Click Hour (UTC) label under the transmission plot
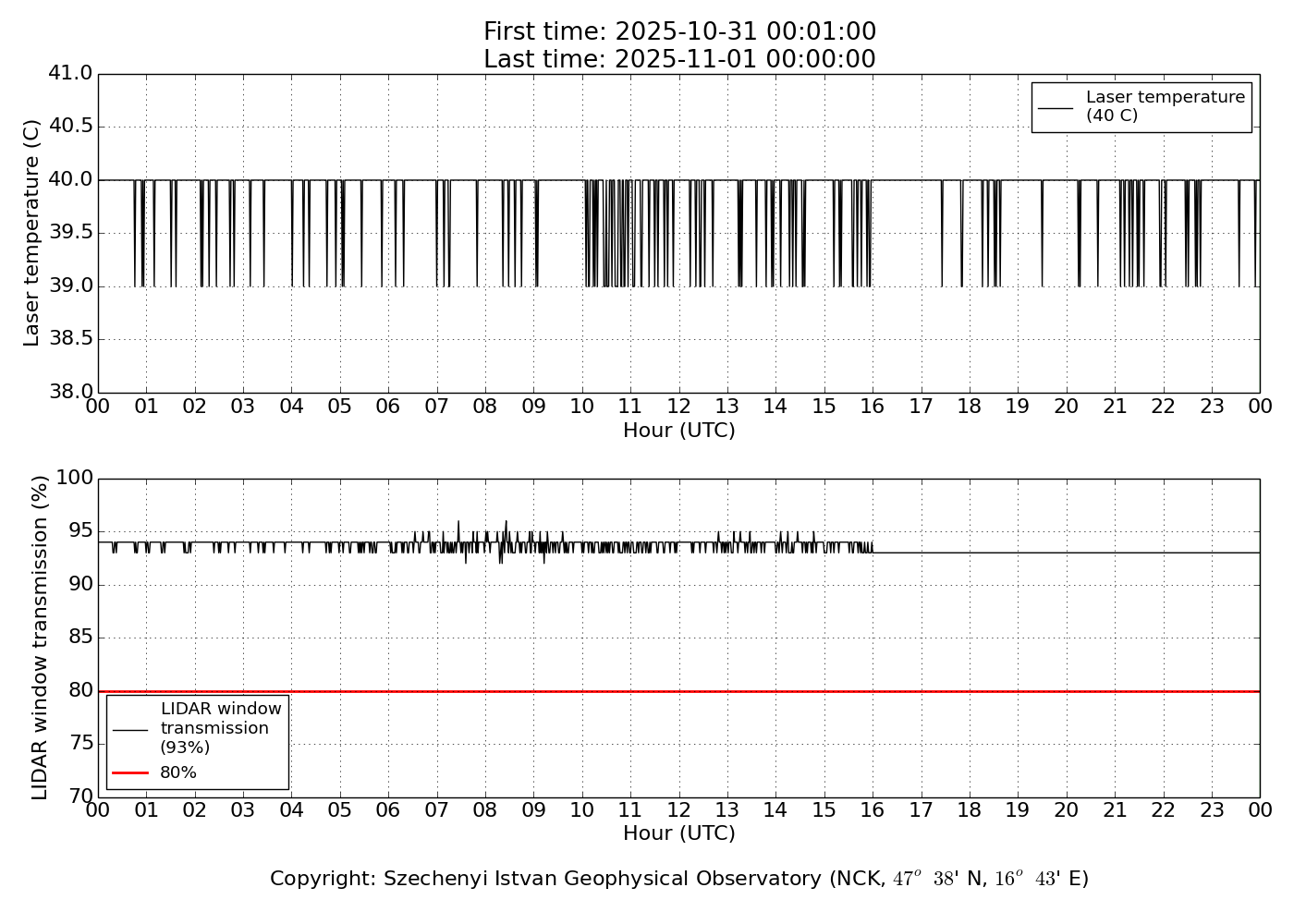Image resolution: width=1294 pixels, height=924 pixels. point(679,833)
